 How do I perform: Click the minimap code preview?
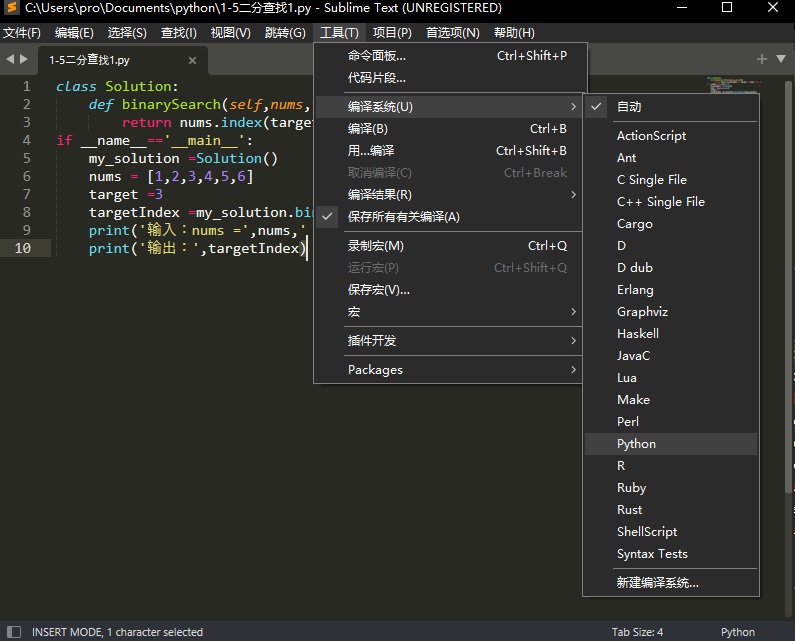pos(733,85)
